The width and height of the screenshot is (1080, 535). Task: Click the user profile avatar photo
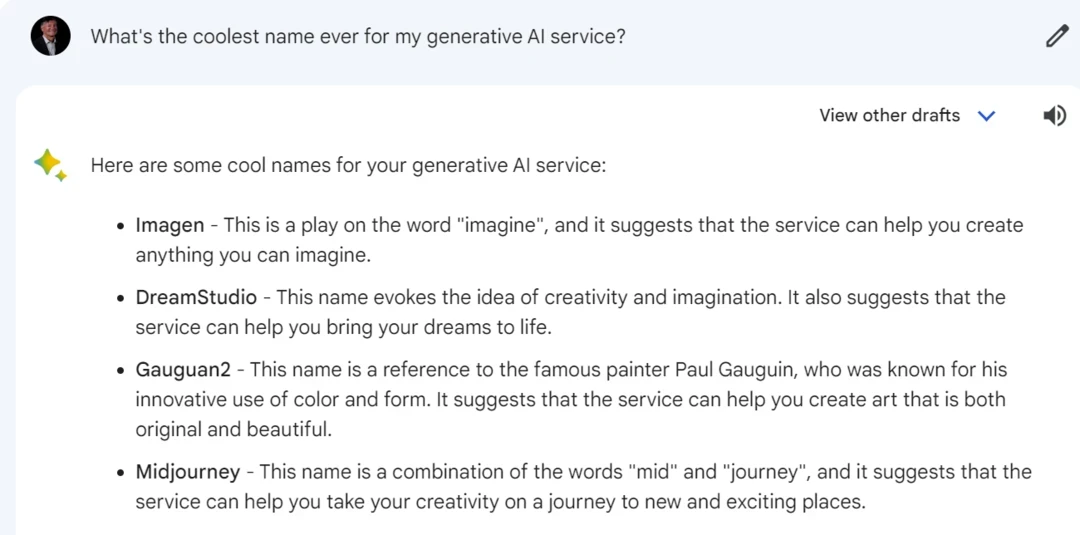coord(51,37)
